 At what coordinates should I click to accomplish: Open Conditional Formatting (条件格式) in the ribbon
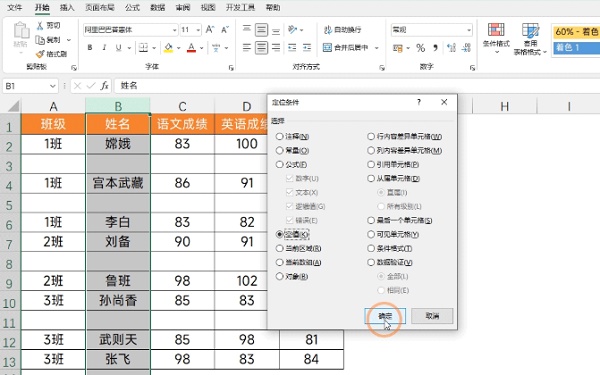click(496, 38)
